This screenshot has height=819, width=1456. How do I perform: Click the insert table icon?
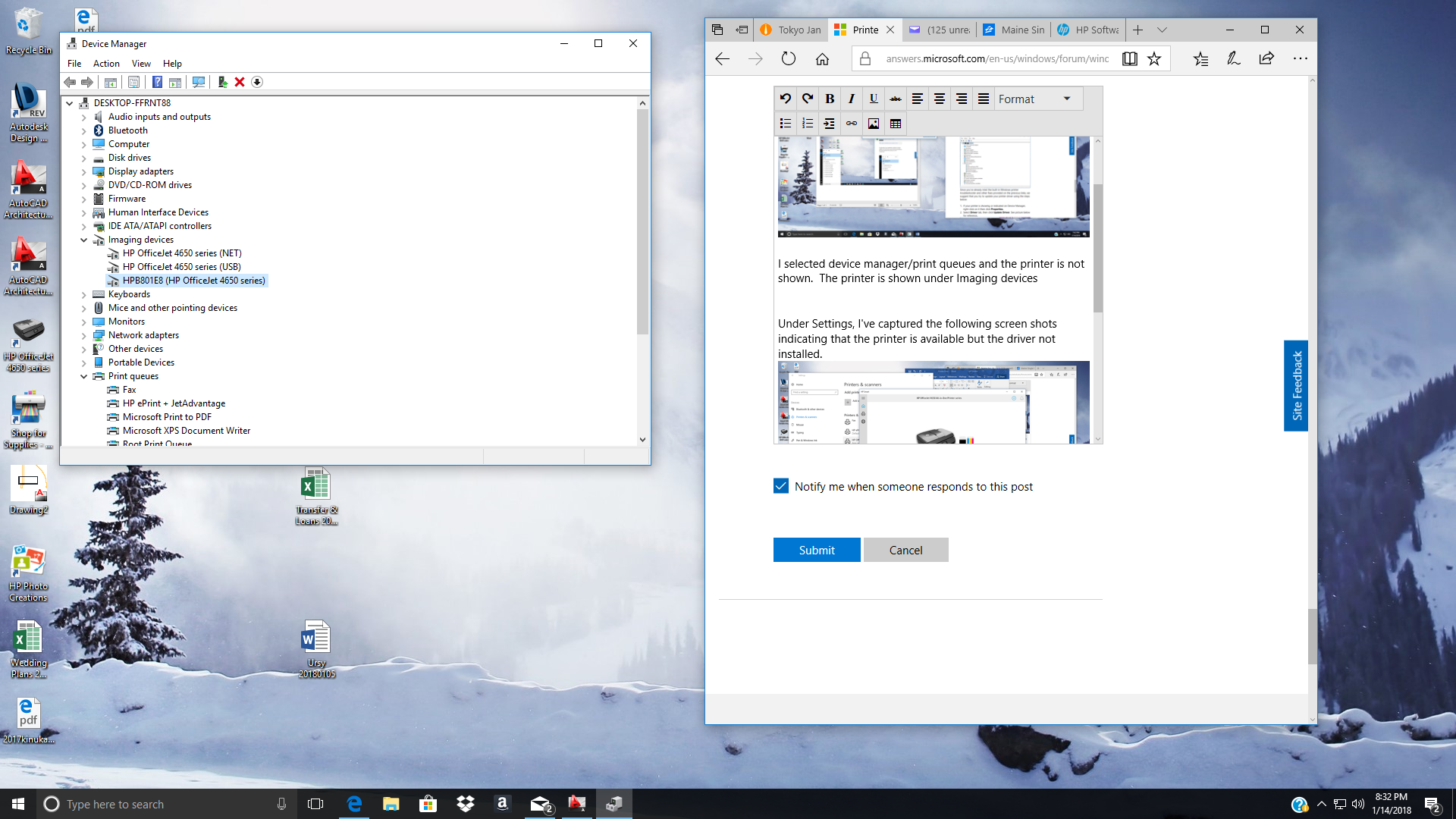tap(896, 124)
